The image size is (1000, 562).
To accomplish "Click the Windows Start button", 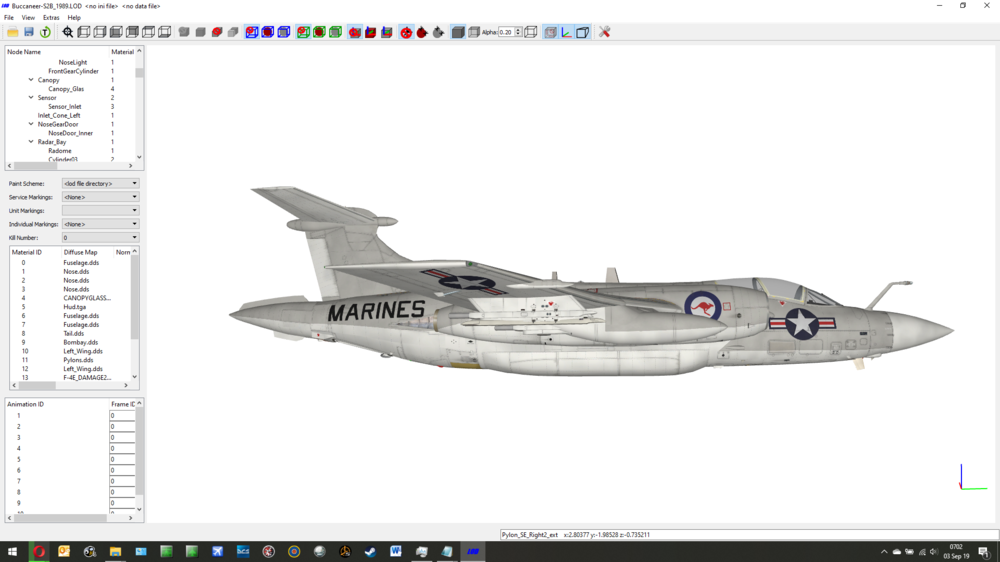I will point(13,552).
